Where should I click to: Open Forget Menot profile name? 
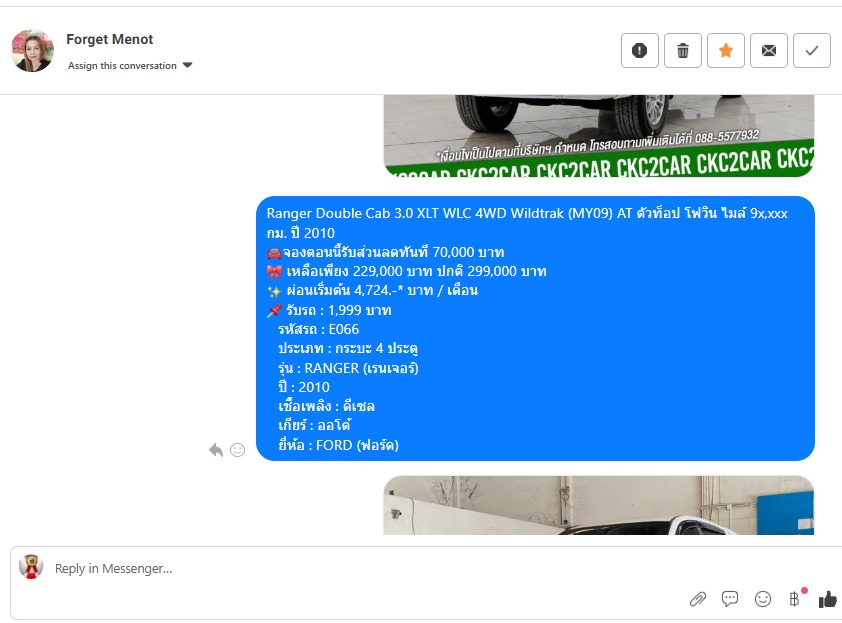coord(110,39)
